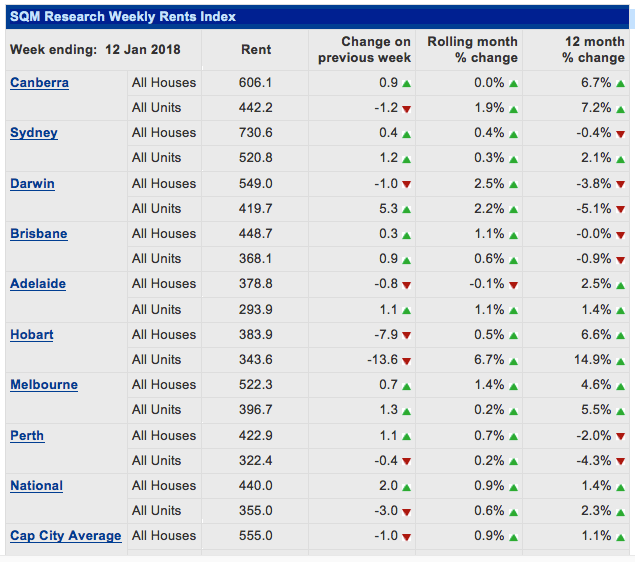Select Cap City Average rent value 555.0
Screen dimensions: 635x562
[256, 536]
